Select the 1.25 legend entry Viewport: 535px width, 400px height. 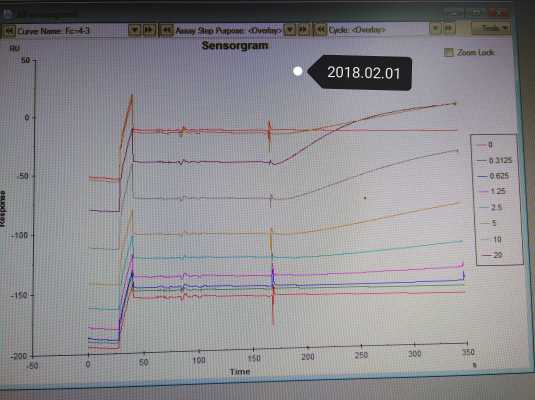(492, 191)
